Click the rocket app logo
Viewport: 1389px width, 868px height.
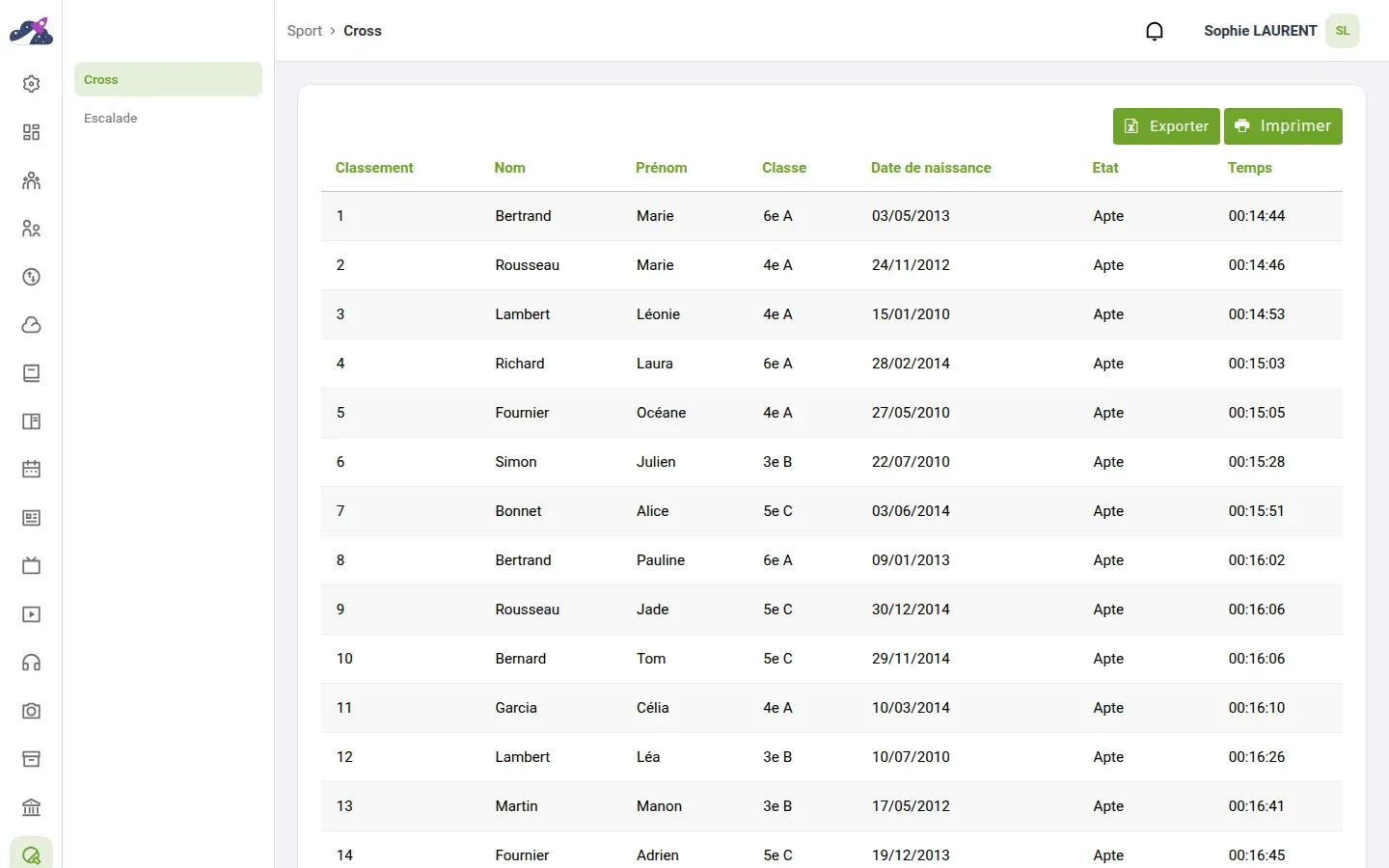(x=31, y=31)
